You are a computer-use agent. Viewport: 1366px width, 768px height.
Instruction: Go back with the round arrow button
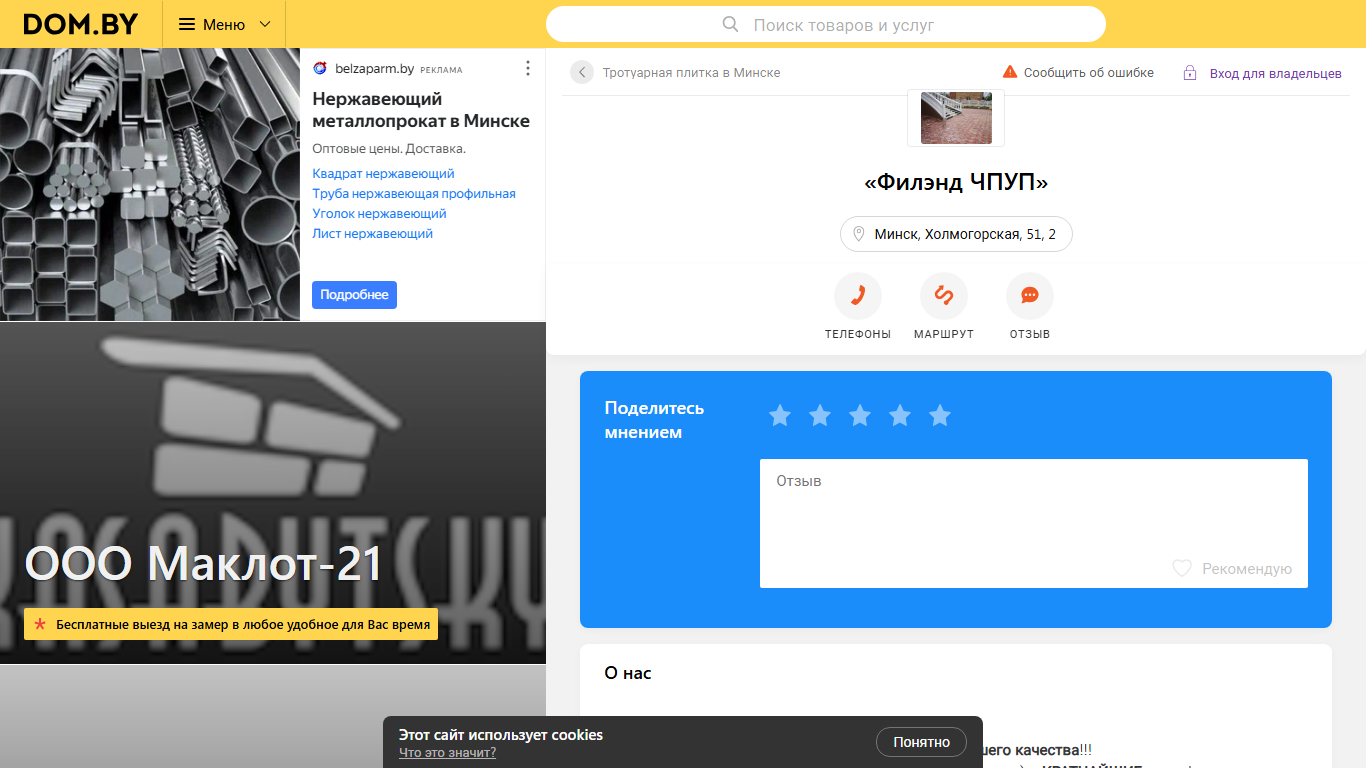[582, 72]
